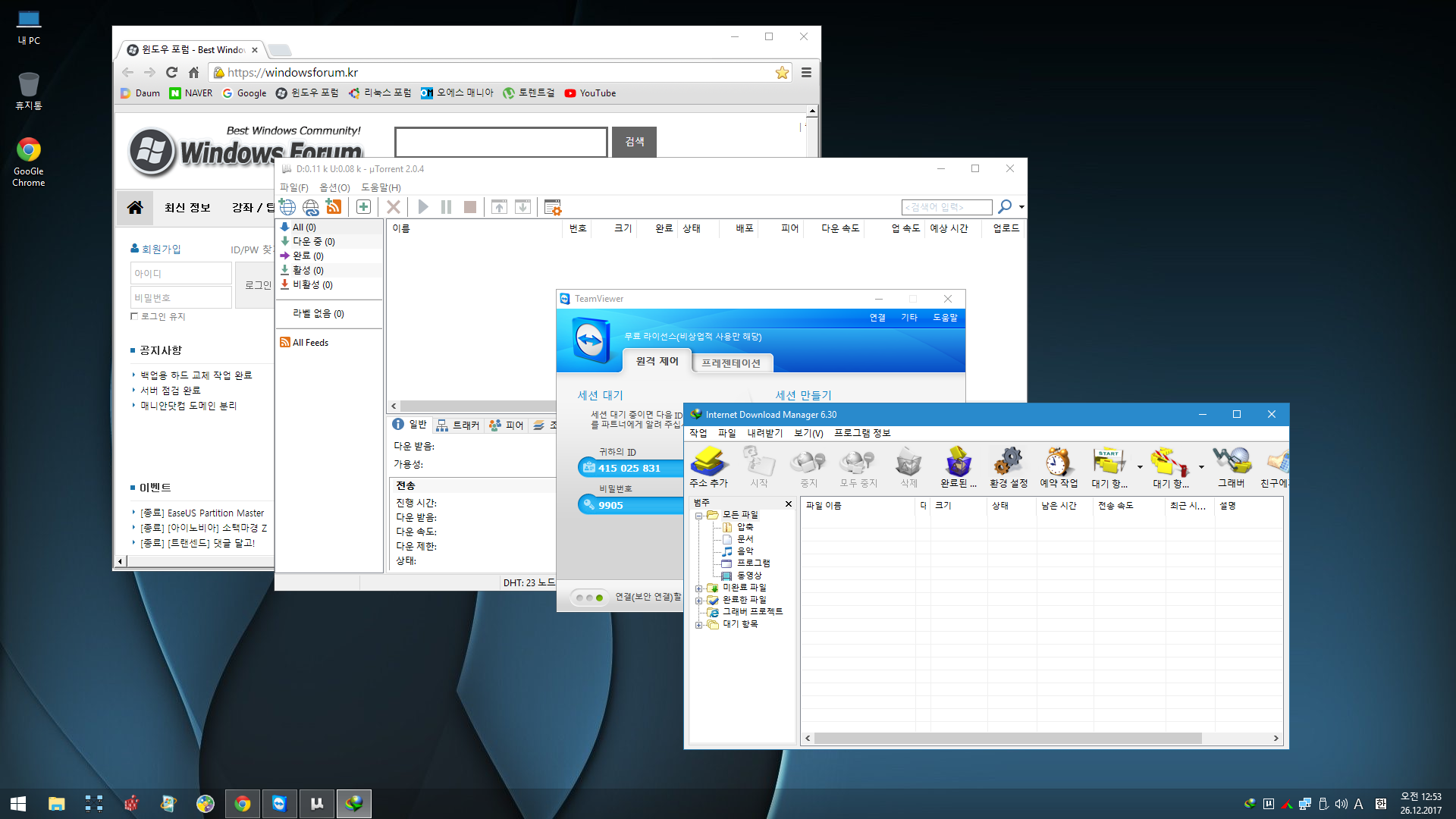Open dropdown arrow beside IDM stop queue
1456x819 pixels.
1201,467
